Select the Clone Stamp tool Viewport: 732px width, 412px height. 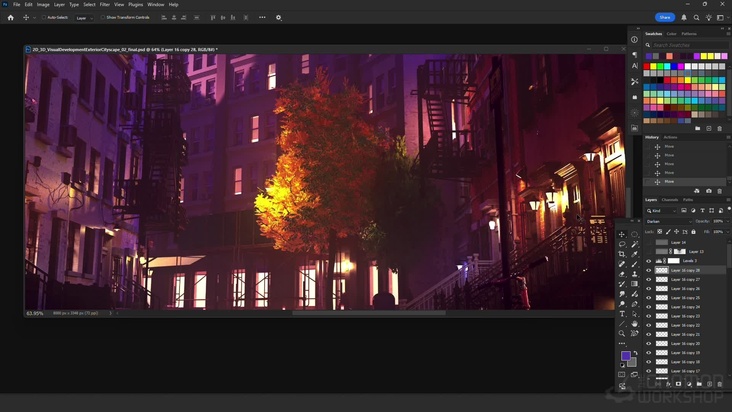coord(634,274)
